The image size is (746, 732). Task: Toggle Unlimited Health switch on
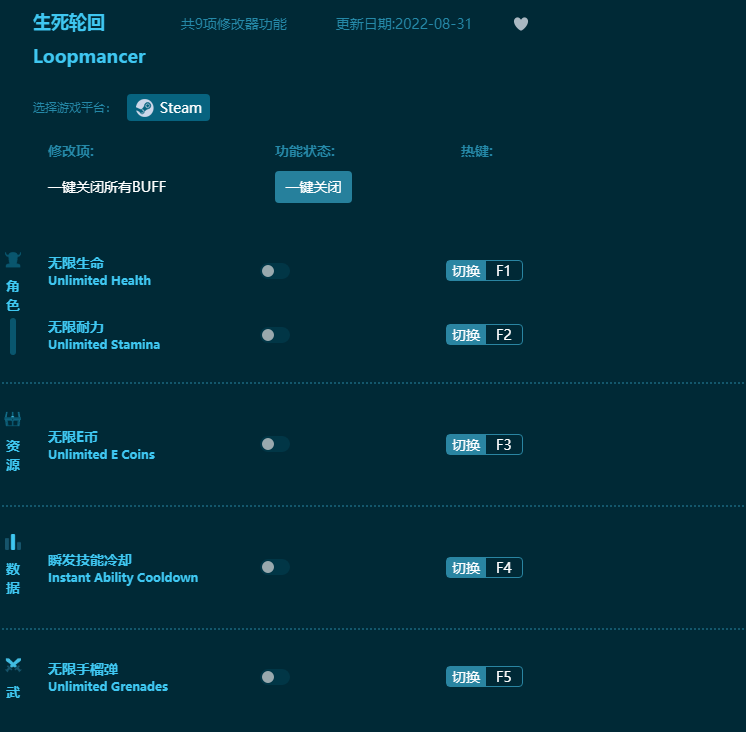pos(275,271)
